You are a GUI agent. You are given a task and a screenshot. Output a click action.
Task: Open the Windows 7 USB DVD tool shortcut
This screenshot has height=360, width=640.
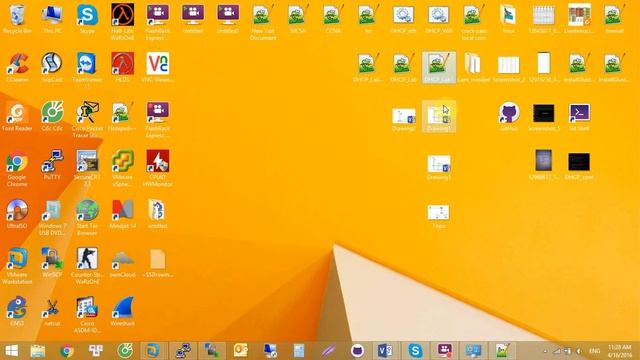(x=52, y=217)
